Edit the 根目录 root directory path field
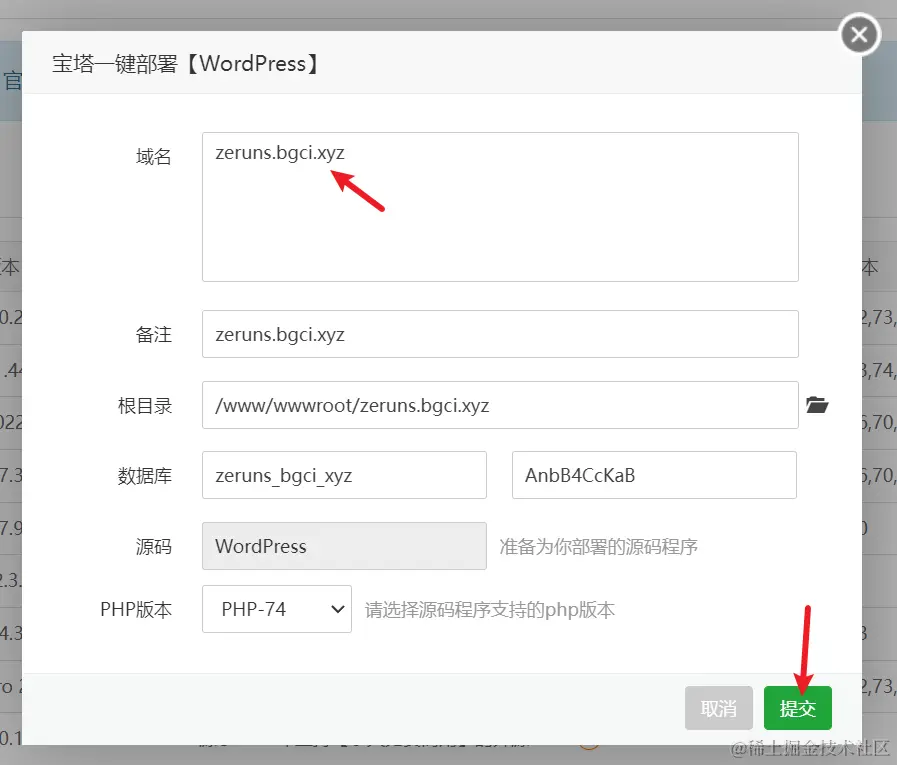The width and height of the screenshot is (897, 765). click(500, 405)
